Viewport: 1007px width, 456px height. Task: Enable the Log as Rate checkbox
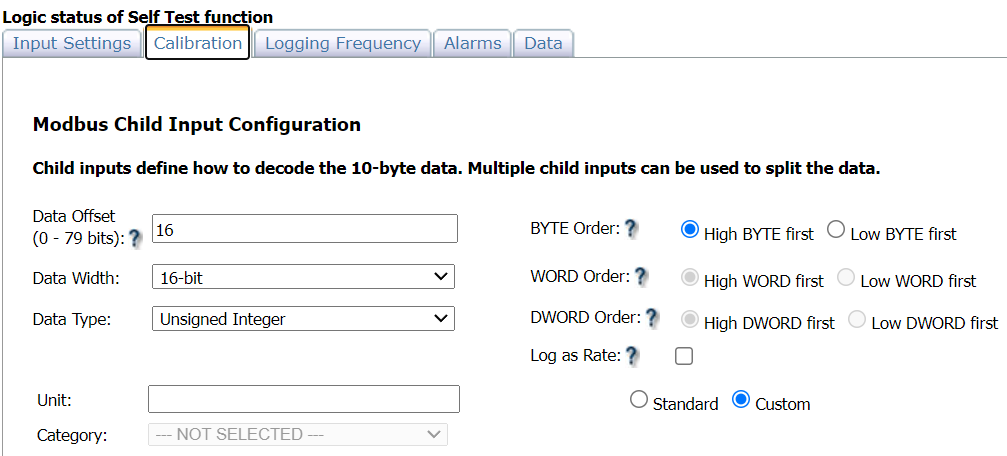(684, 355)
